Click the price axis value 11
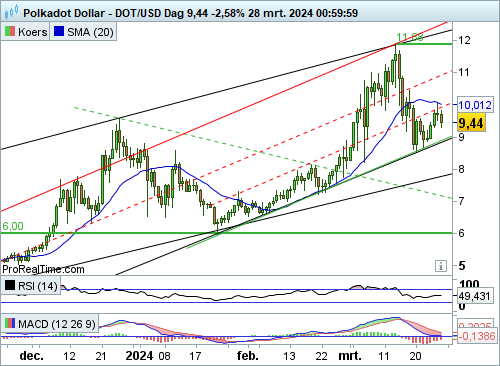Image resolution: width=500 pixels, height=366 pixels. [x=464, y=72]
